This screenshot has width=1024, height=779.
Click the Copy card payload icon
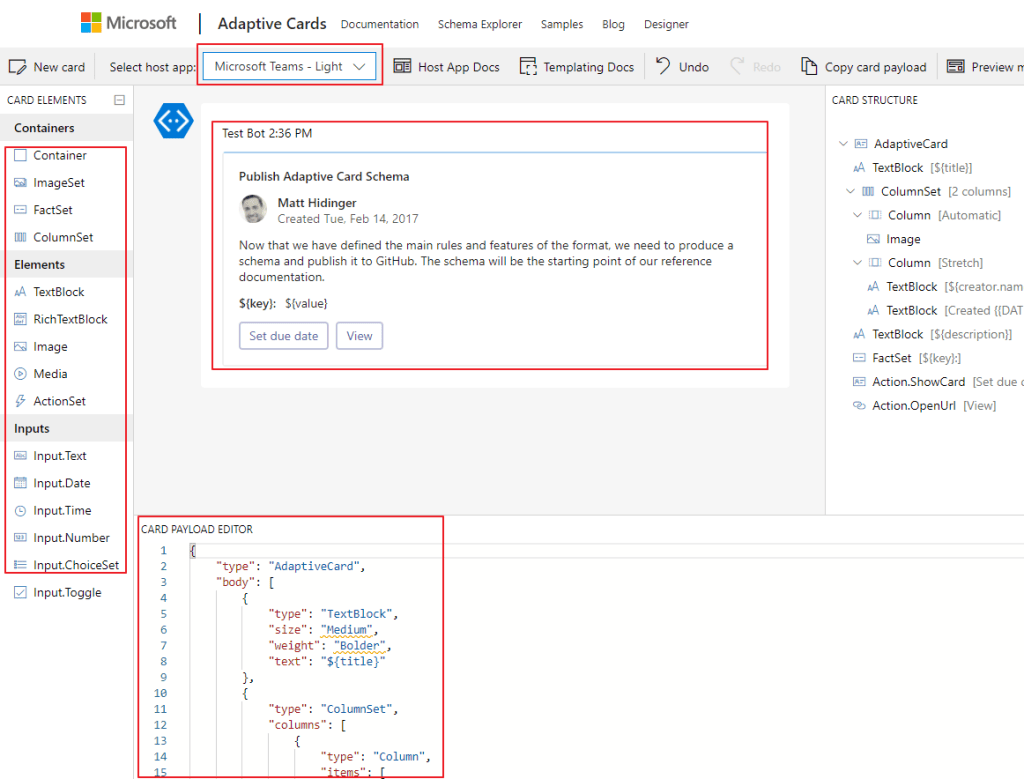click(x=809, y=67)
